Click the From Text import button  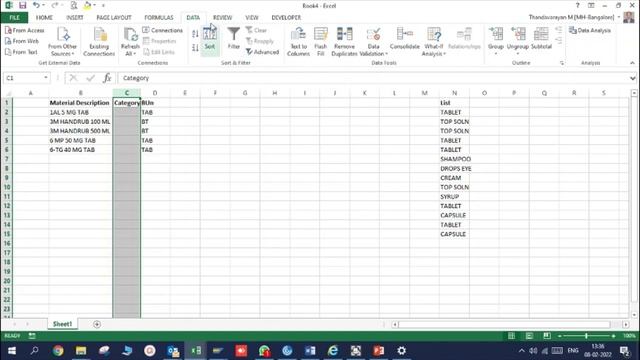tap(21, 52)
